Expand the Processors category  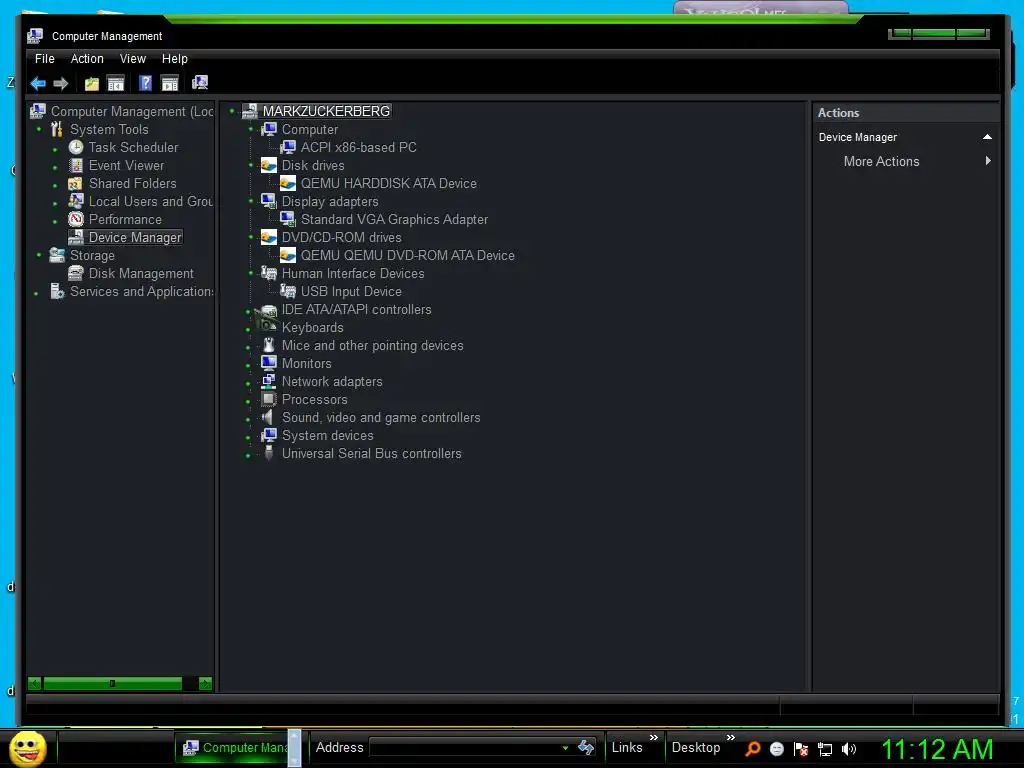click(248, 402)
